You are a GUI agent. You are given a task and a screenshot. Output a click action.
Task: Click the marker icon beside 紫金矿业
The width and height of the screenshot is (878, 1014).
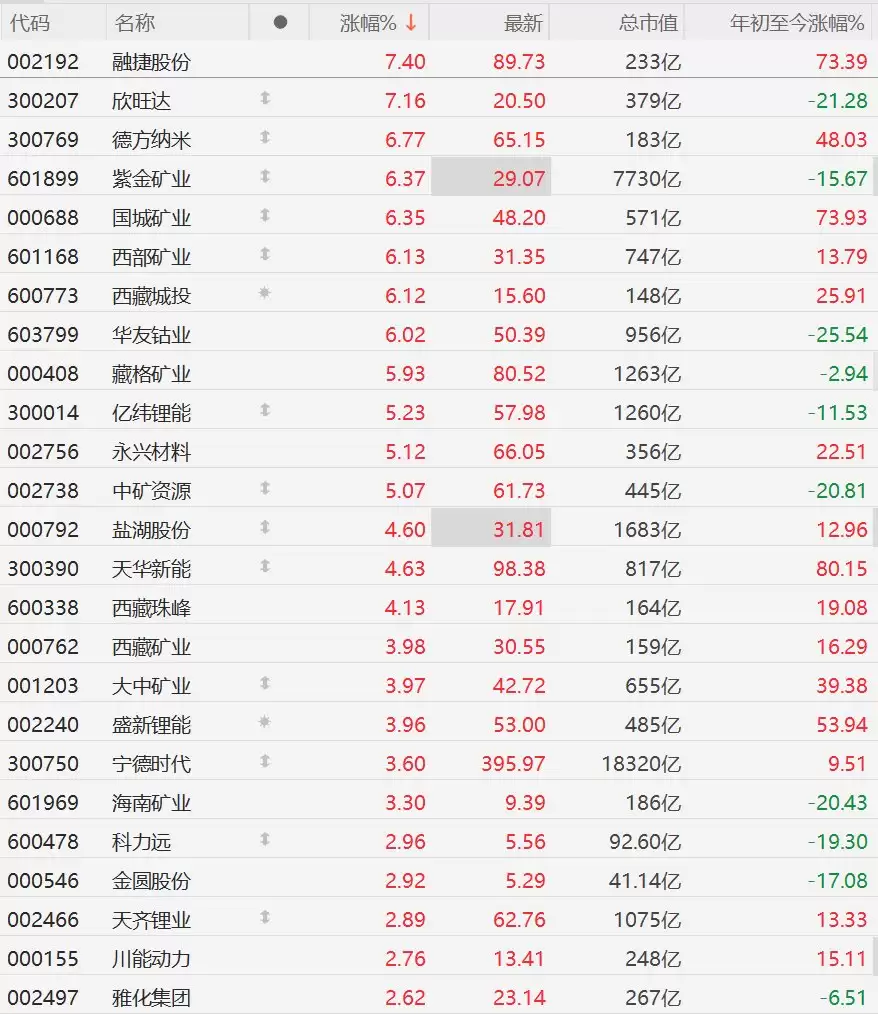[x=264, y=177]
